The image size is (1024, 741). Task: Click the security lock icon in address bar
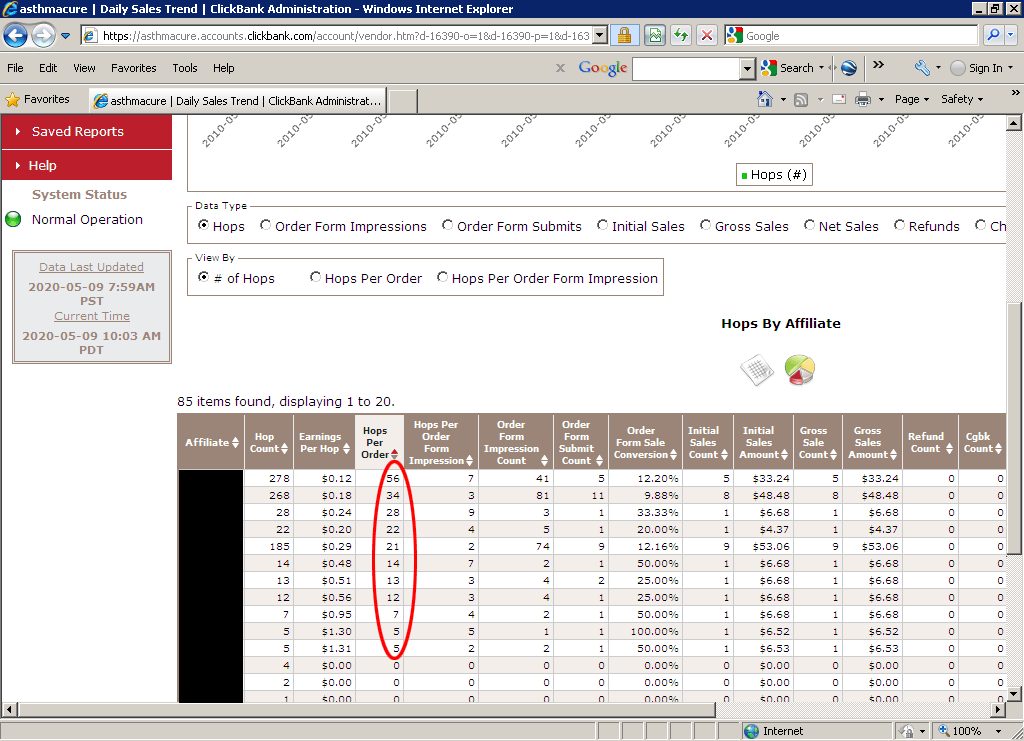[624, 36]
